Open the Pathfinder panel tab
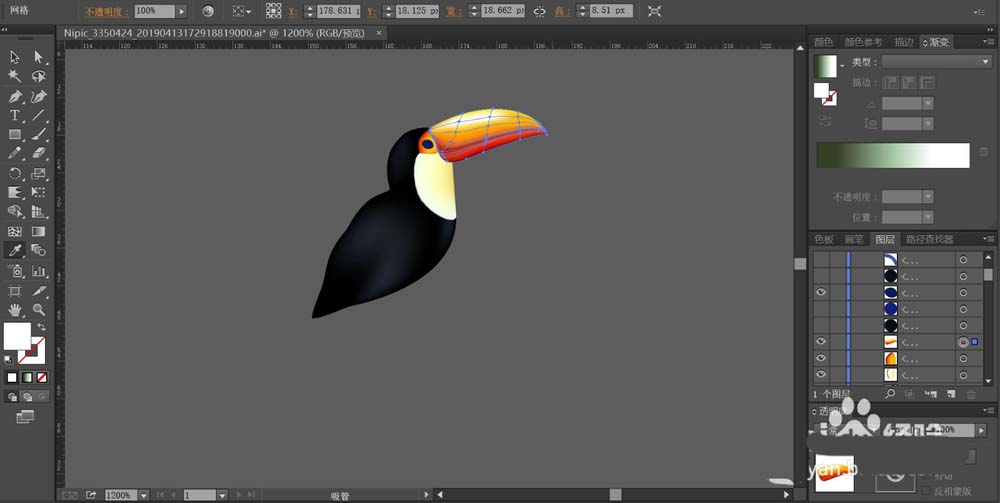 930,239
